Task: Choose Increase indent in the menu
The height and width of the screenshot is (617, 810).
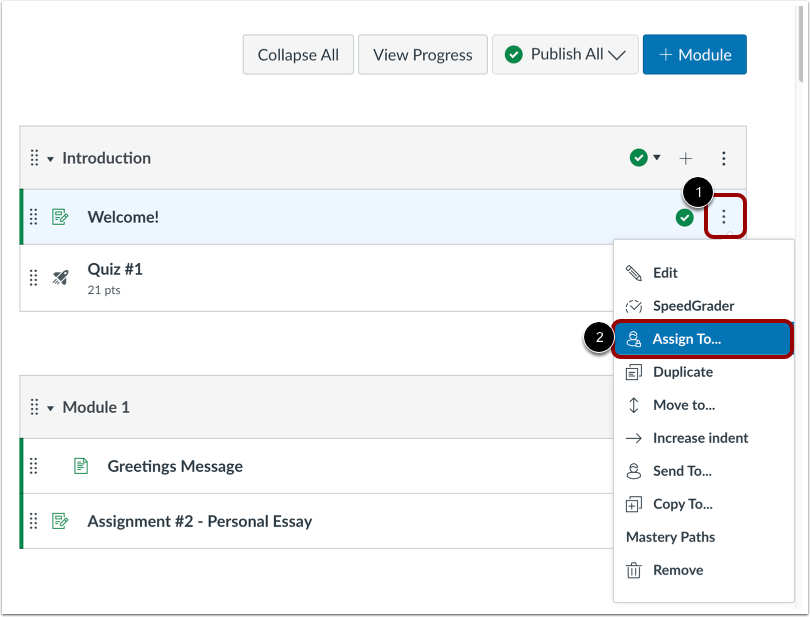Action: (703, 438)
